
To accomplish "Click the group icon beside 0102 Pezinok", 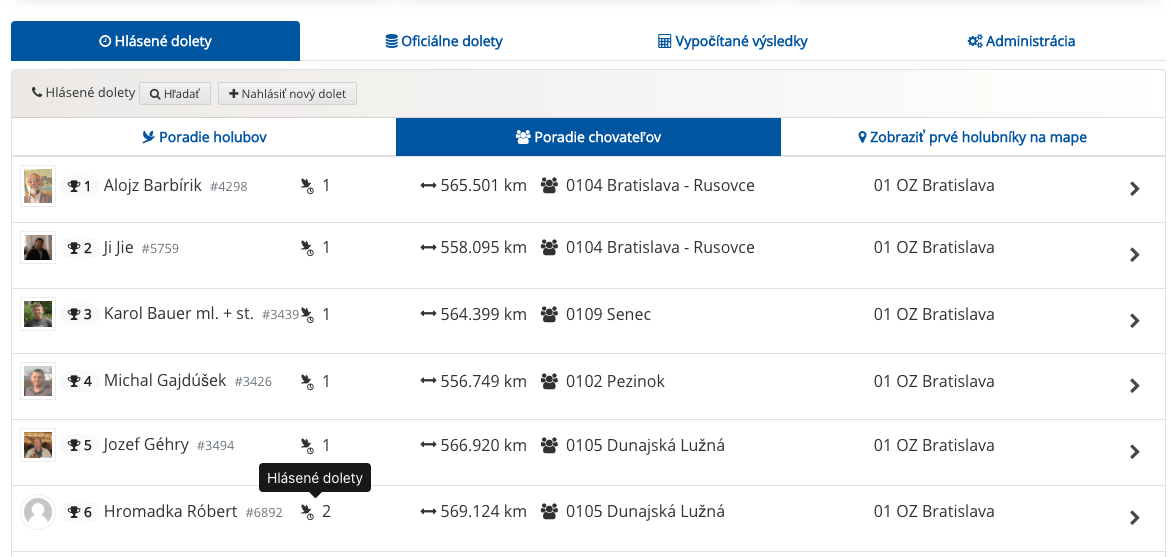I will 550,382.
